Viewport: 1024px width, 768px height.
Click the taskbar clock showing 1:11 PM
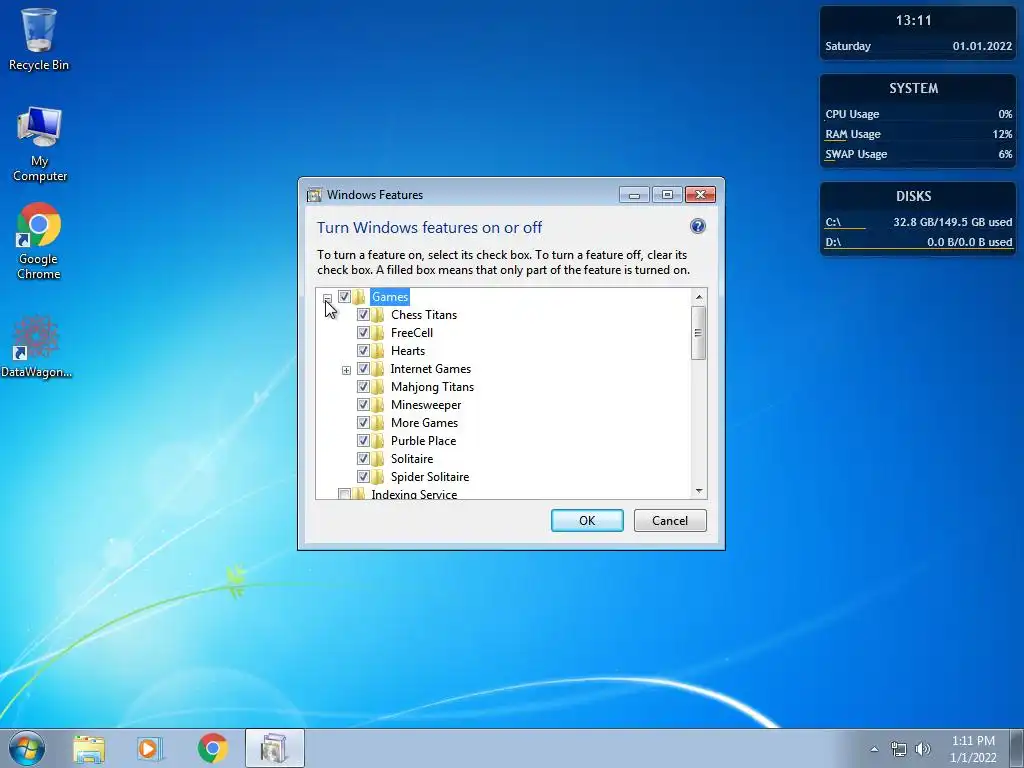(x=973, y=749)
